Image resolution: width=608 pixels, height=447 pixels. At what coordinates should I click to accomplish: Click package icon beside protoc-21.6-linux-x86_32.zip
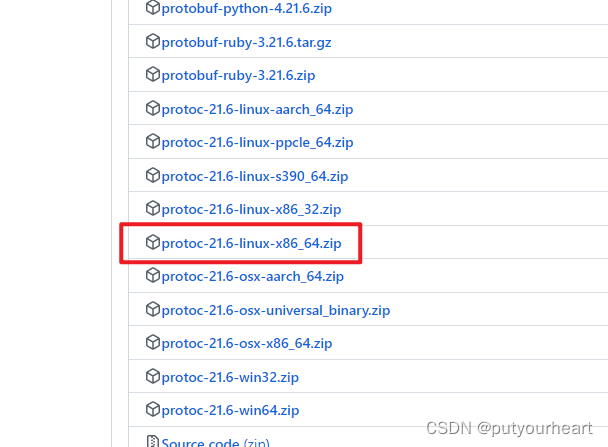[x=153, y=208]
